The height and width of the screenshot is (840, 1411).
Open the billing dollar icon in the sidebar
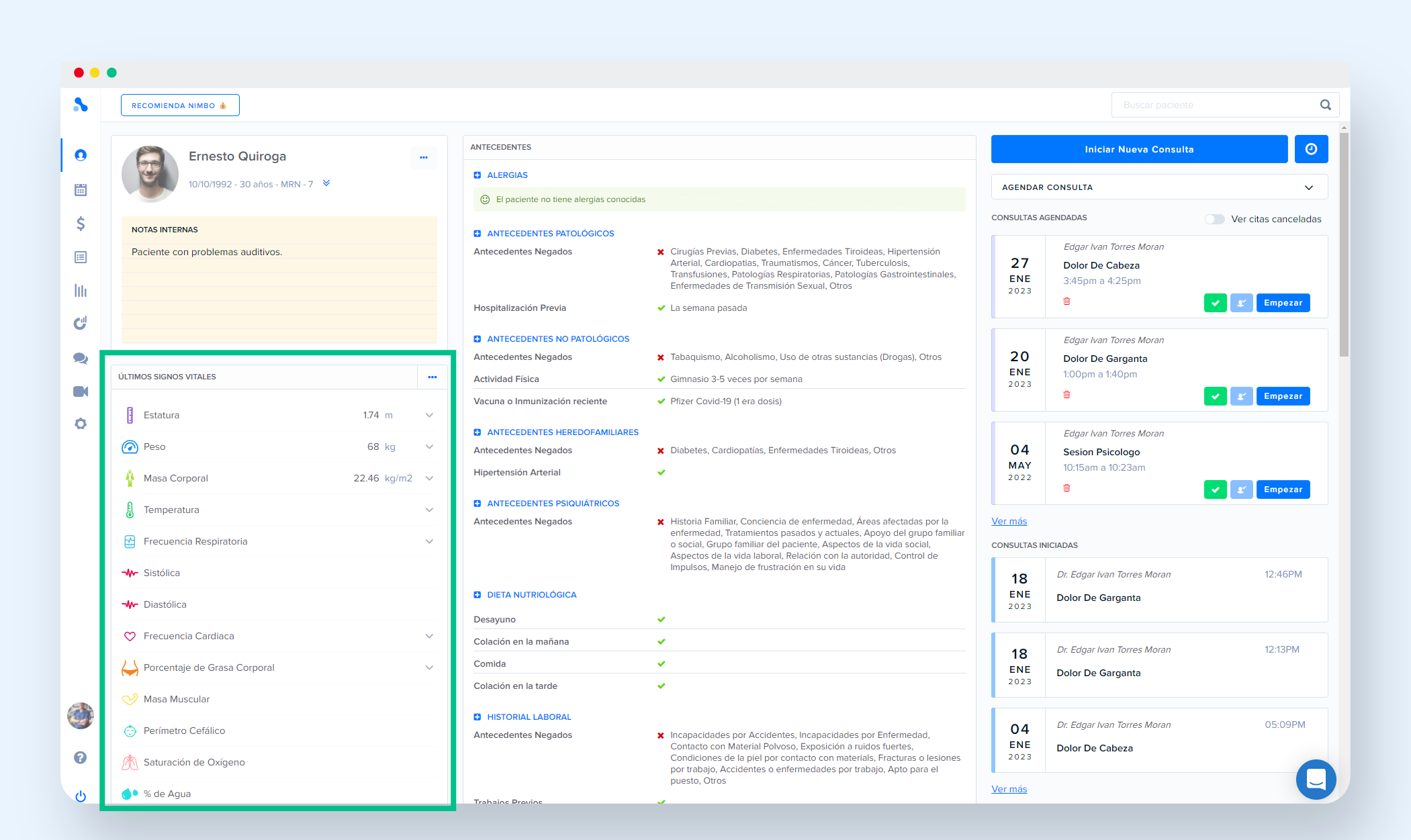click(x=81, y=224)
